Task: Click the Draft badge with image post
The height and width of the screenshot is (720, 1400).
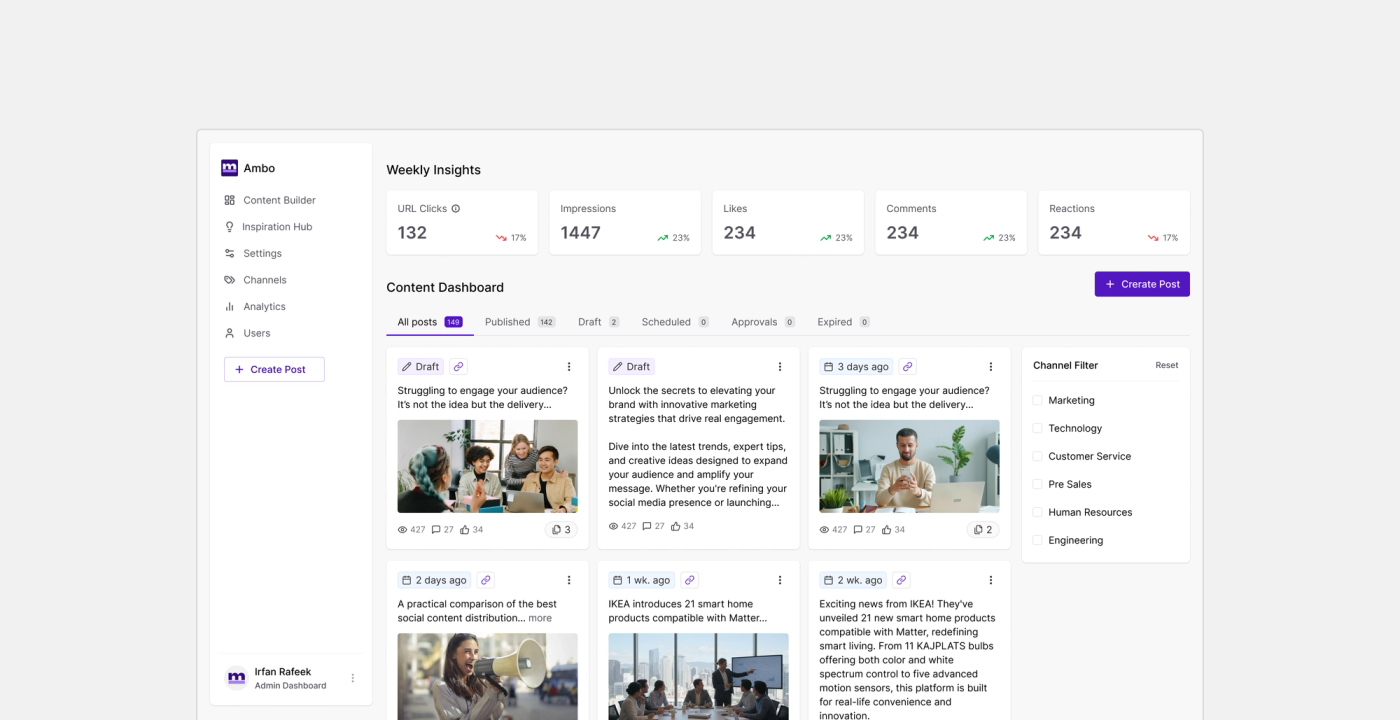Action: coord(421,367)
